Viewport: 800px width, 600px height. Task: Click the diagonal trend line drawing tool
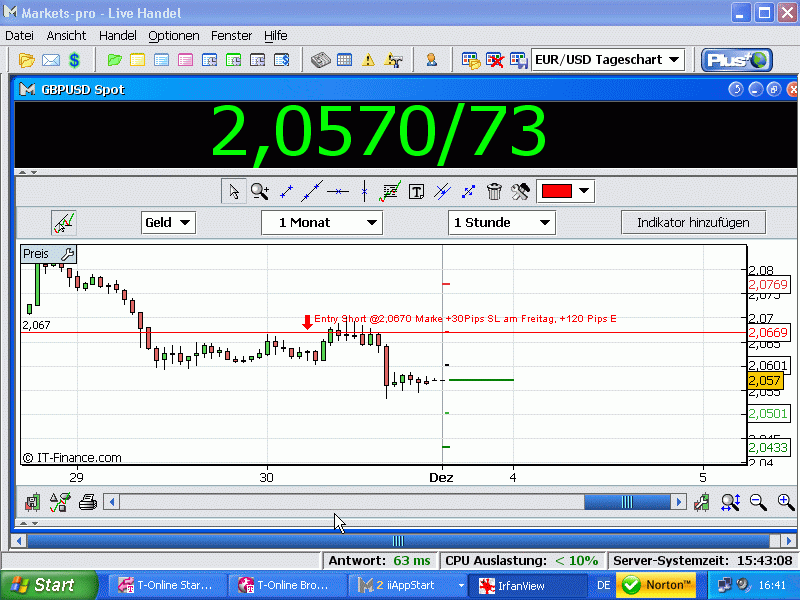312,191
